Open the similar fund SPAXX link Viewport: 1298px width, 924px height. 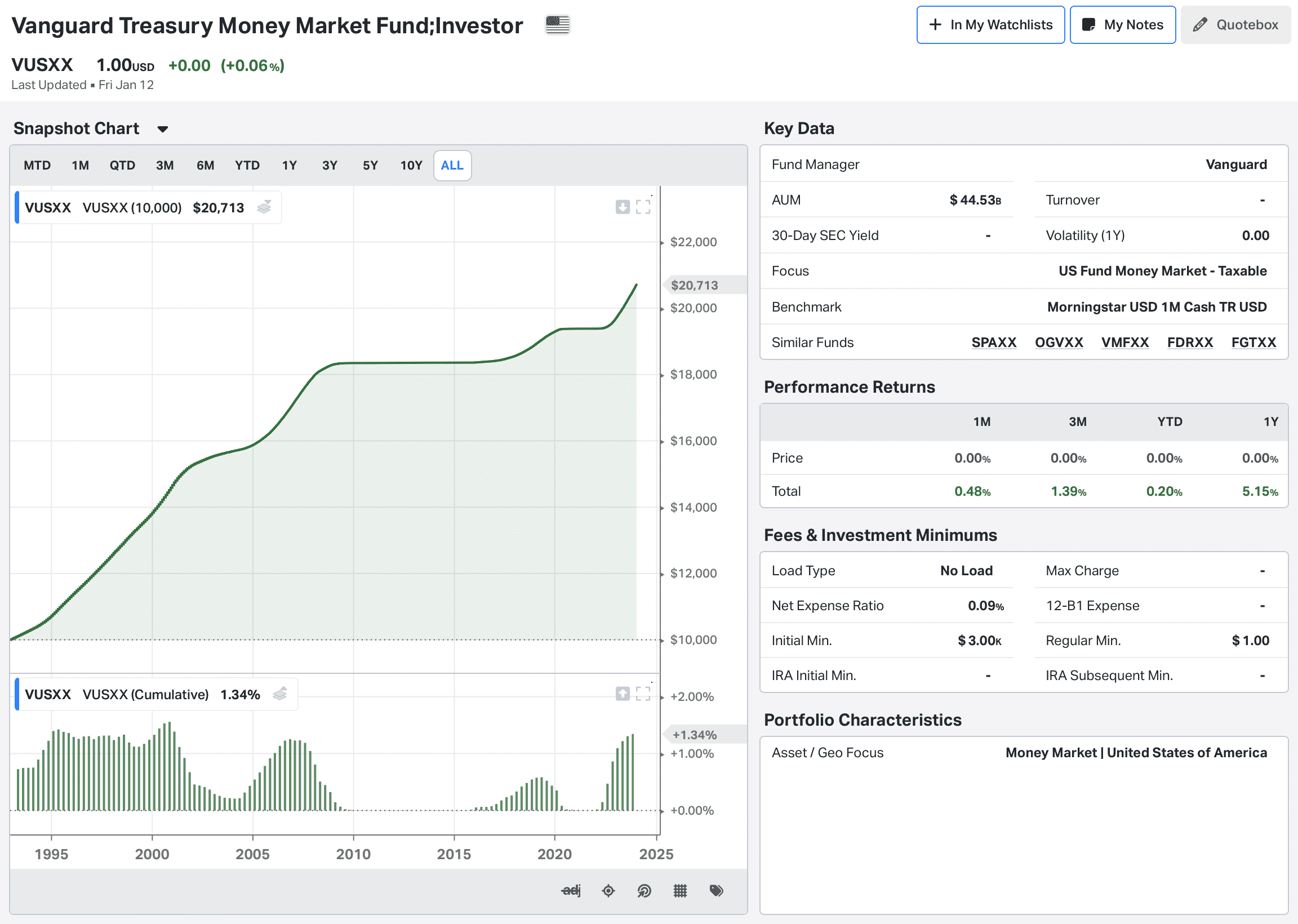993,343
